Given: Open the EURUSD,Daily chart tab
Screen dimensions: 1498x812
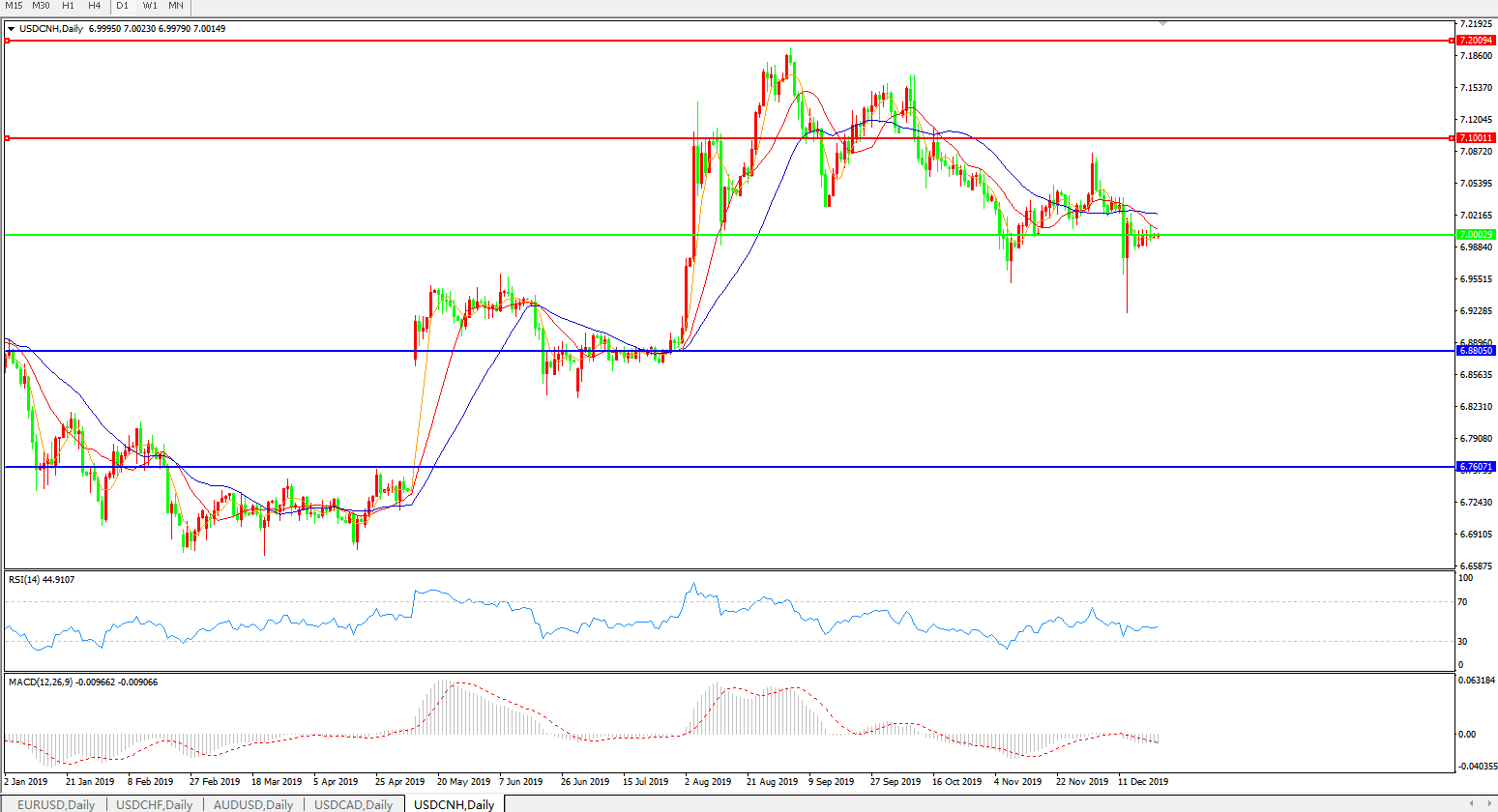Looking at the screenshot, I should click(x=56, y=804).
